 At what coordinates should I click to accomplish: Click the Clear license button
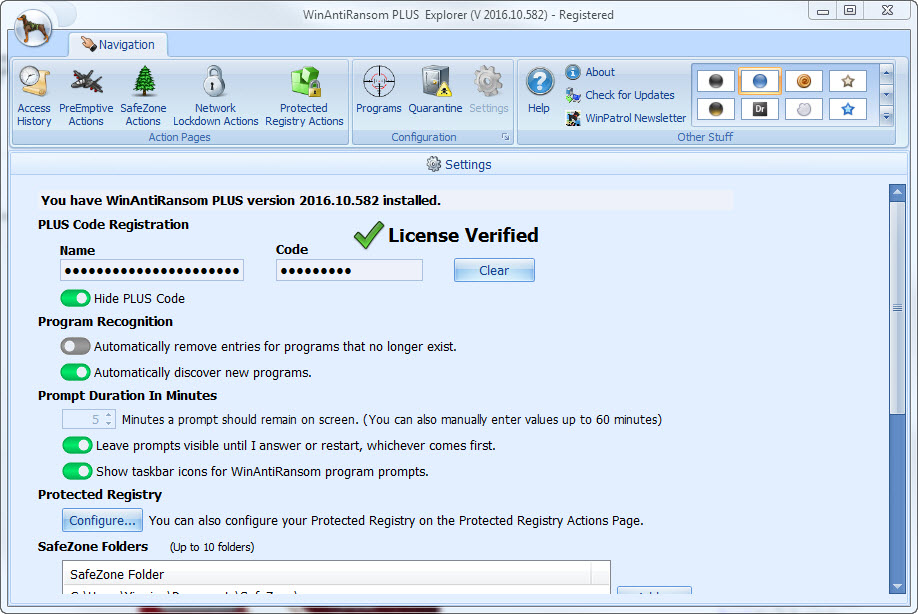click(x=494, y=270)
